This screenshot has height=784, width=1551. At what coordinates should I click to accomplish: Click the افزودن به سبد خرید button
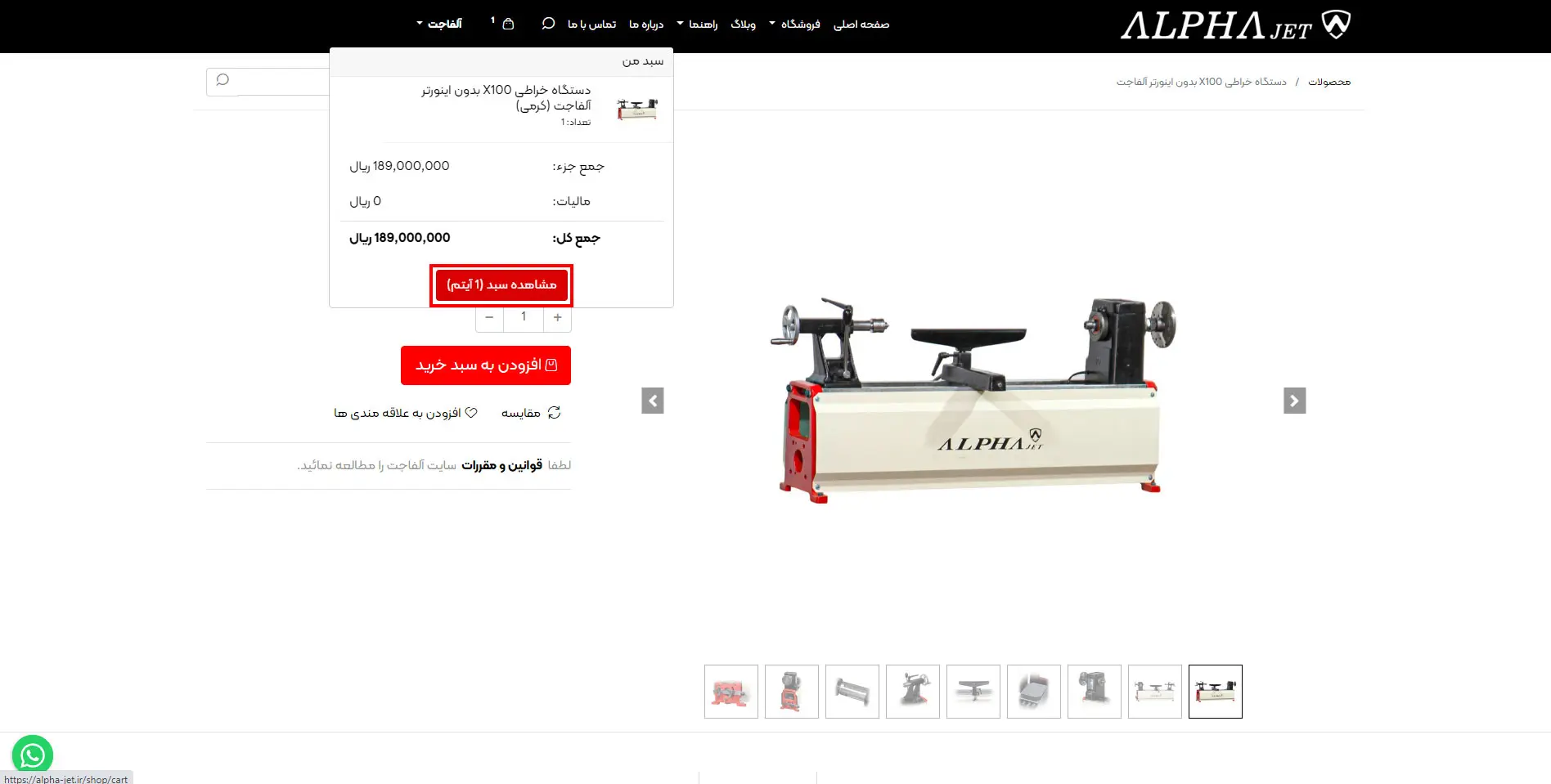486,365
